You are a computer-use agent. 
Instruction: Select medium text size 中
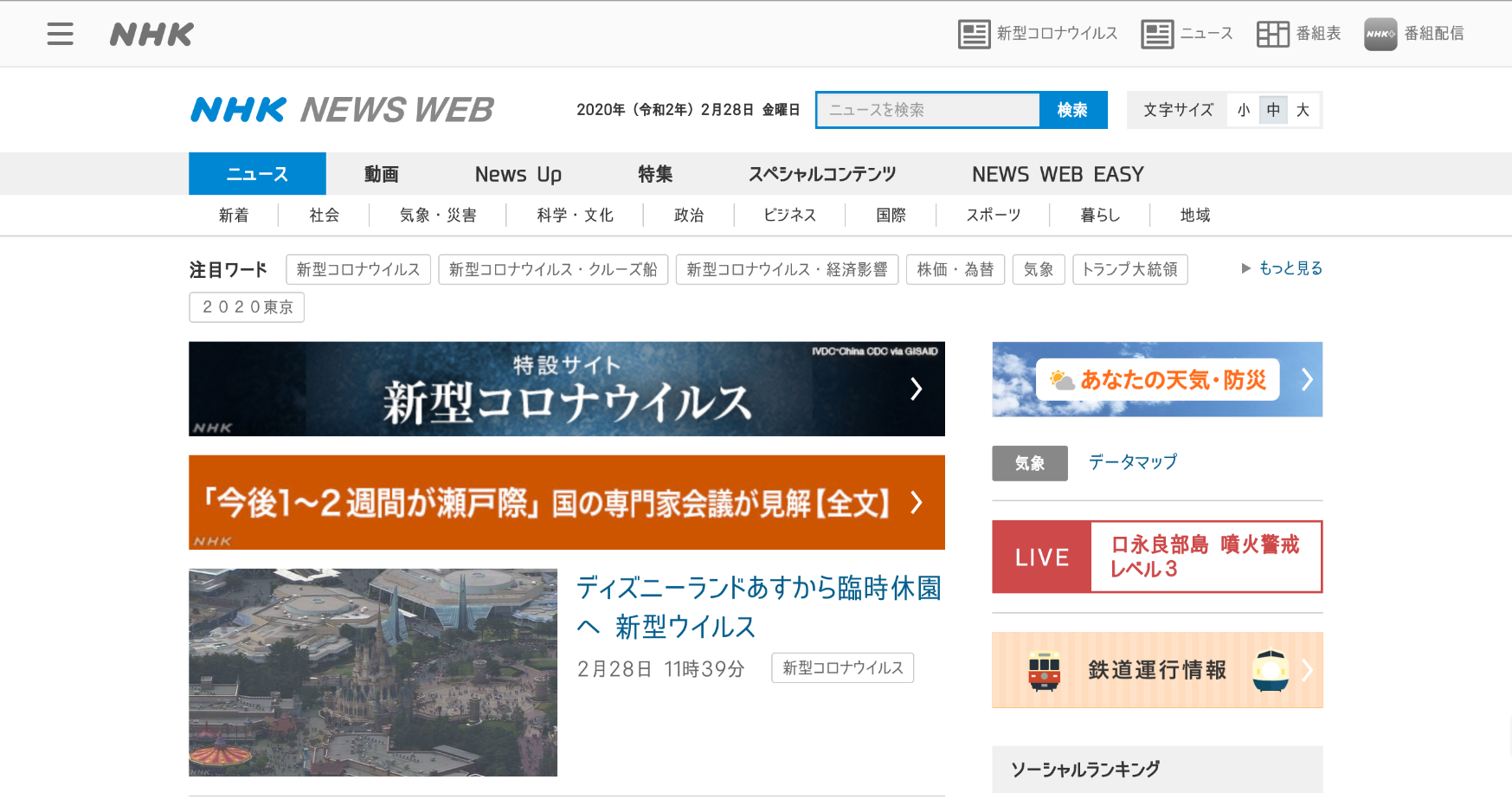coord(1273,110)
